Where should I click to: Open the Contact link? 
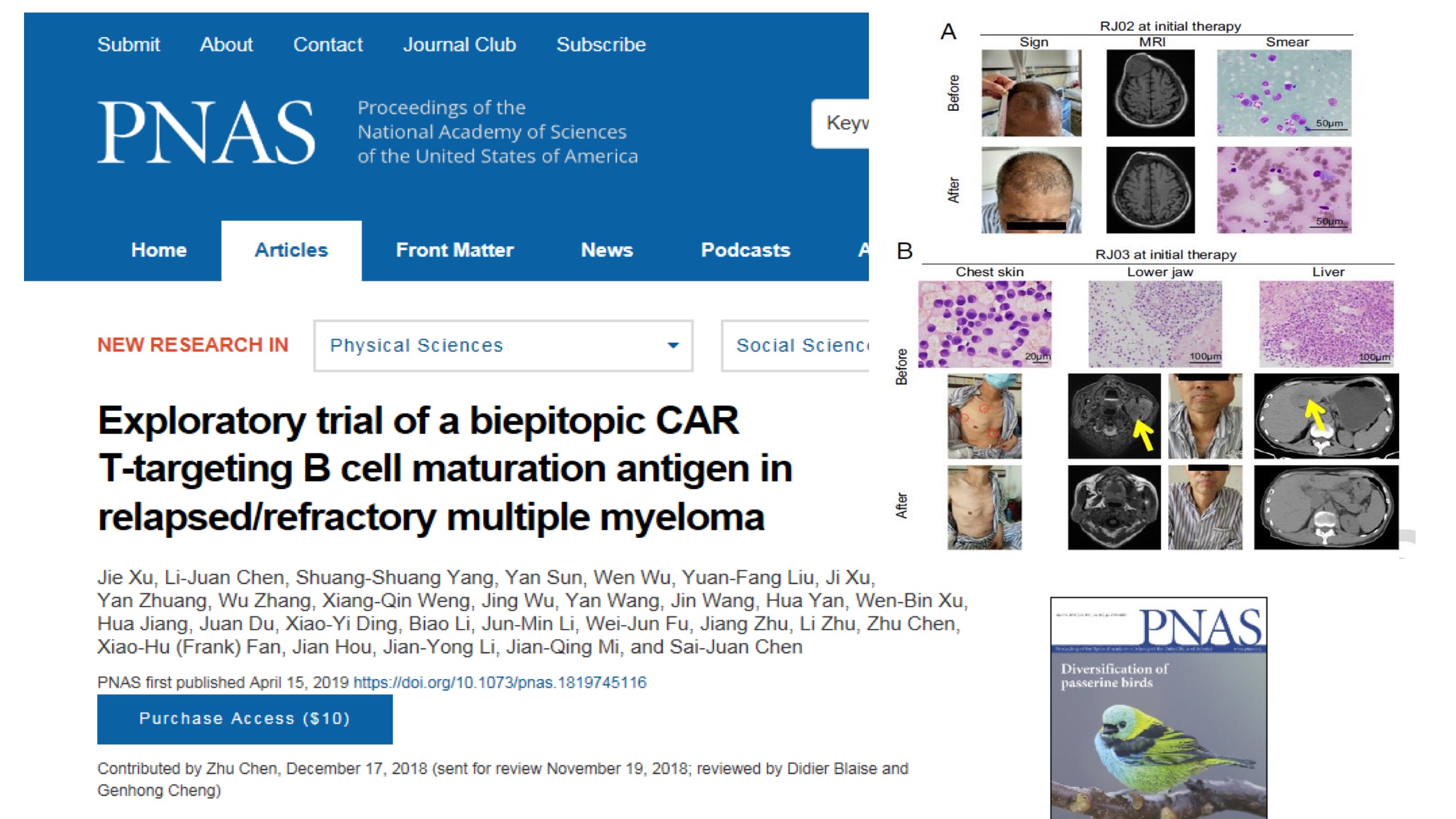pyautogui.click(x=328, y=44)
